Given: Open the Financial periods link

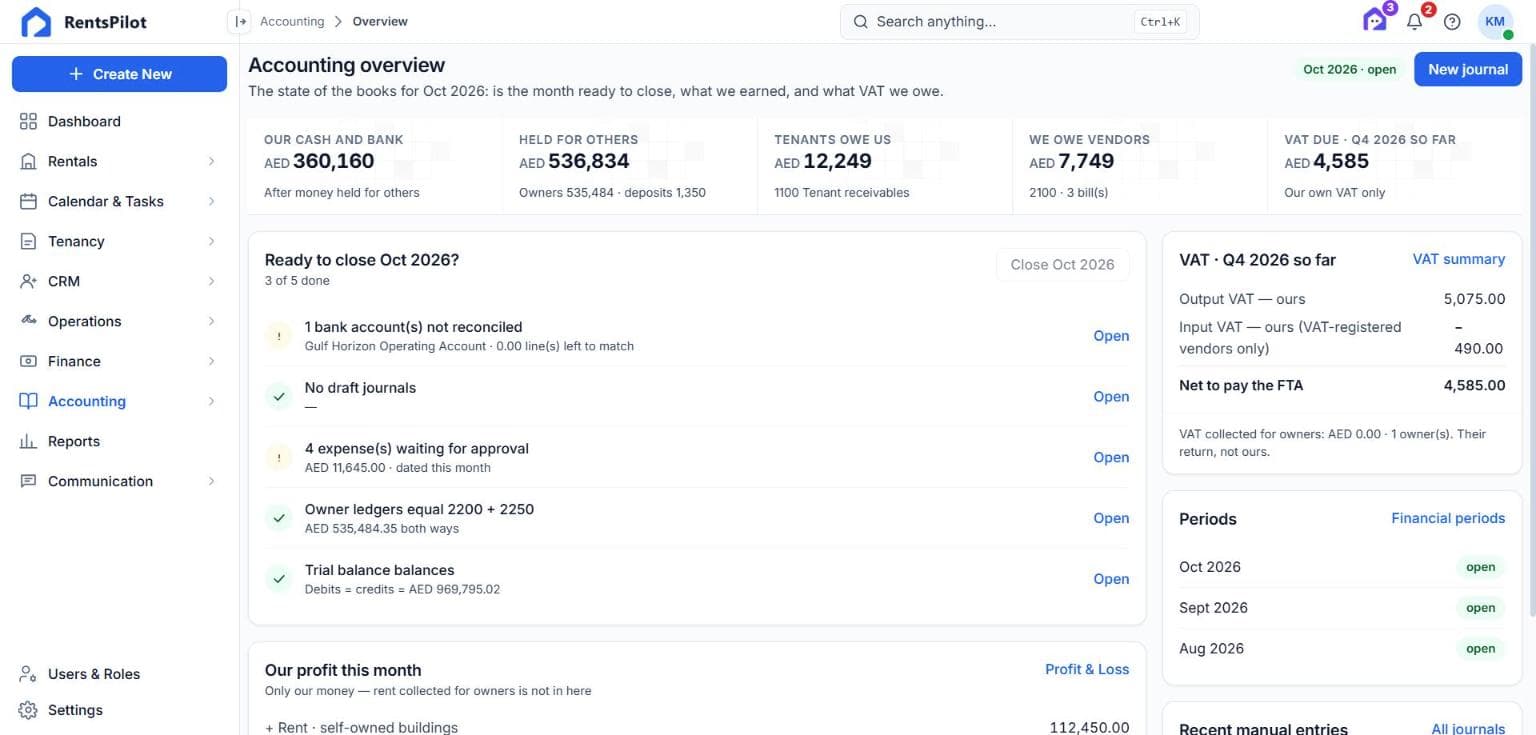Looking at the screenshot, I should (1448, 518).
